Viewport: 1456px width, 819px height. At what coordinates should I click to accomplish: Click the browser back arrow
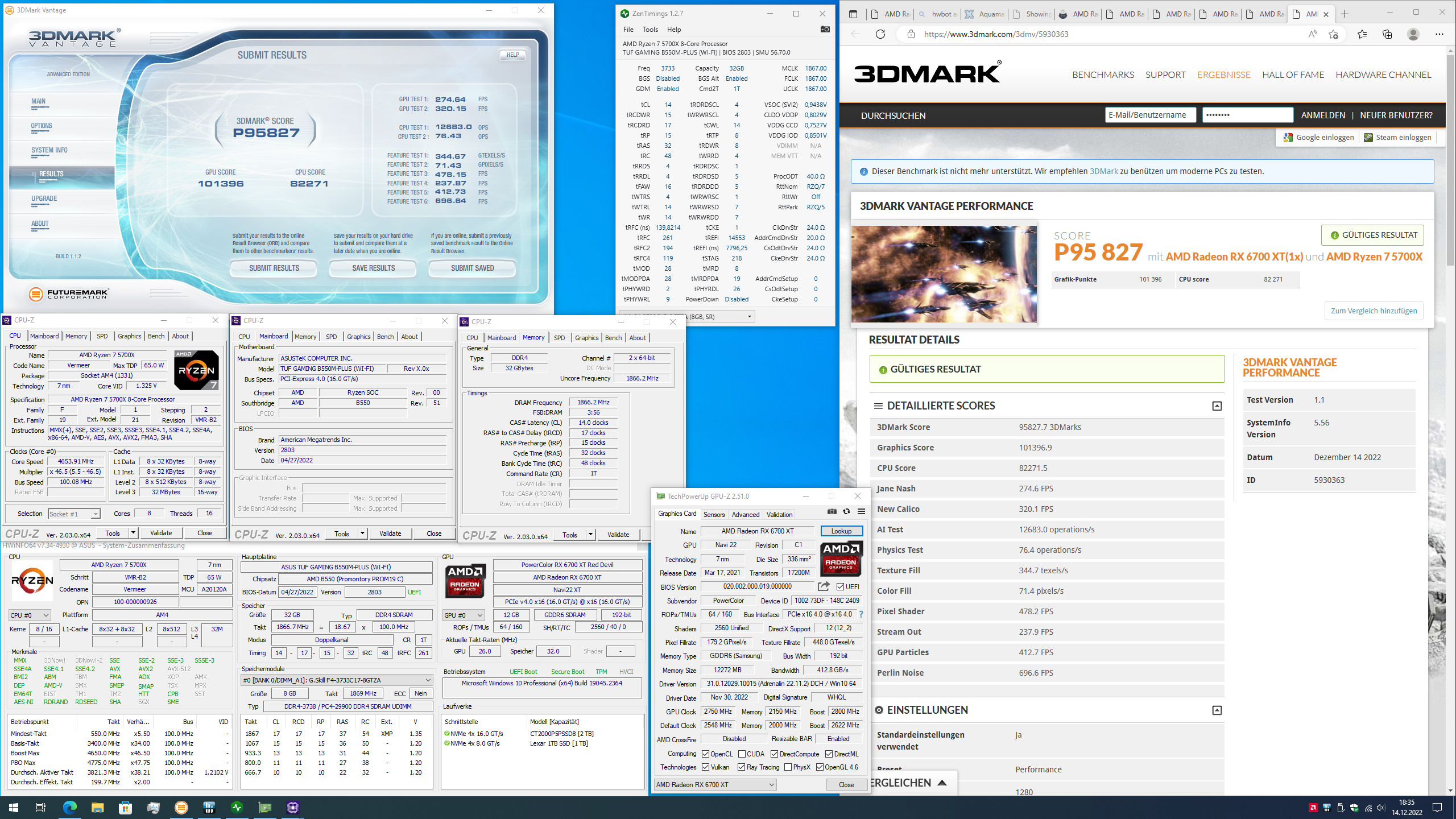click(855, 34)
